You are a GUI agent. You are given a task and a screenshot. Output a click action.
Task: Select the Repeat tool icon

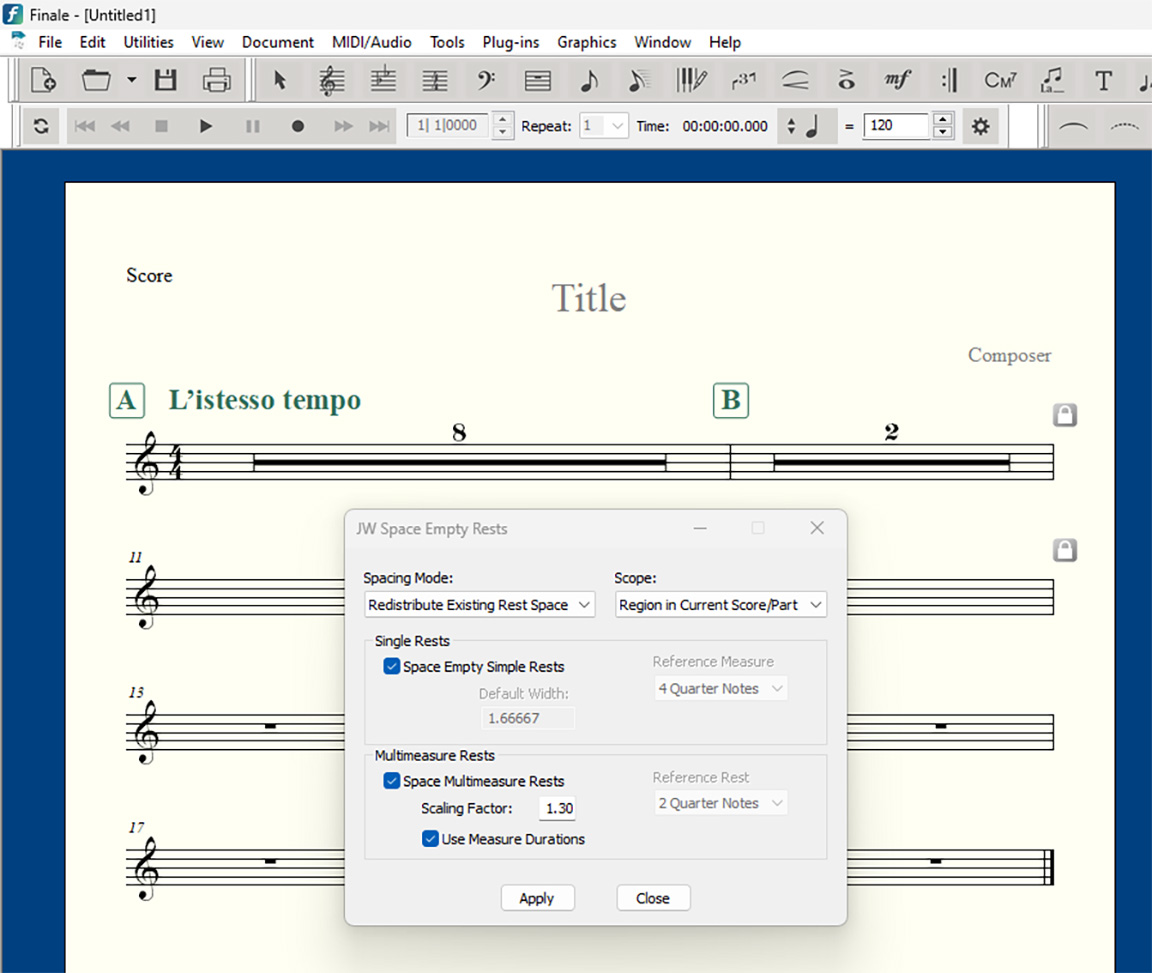click(x=949, y=81)
